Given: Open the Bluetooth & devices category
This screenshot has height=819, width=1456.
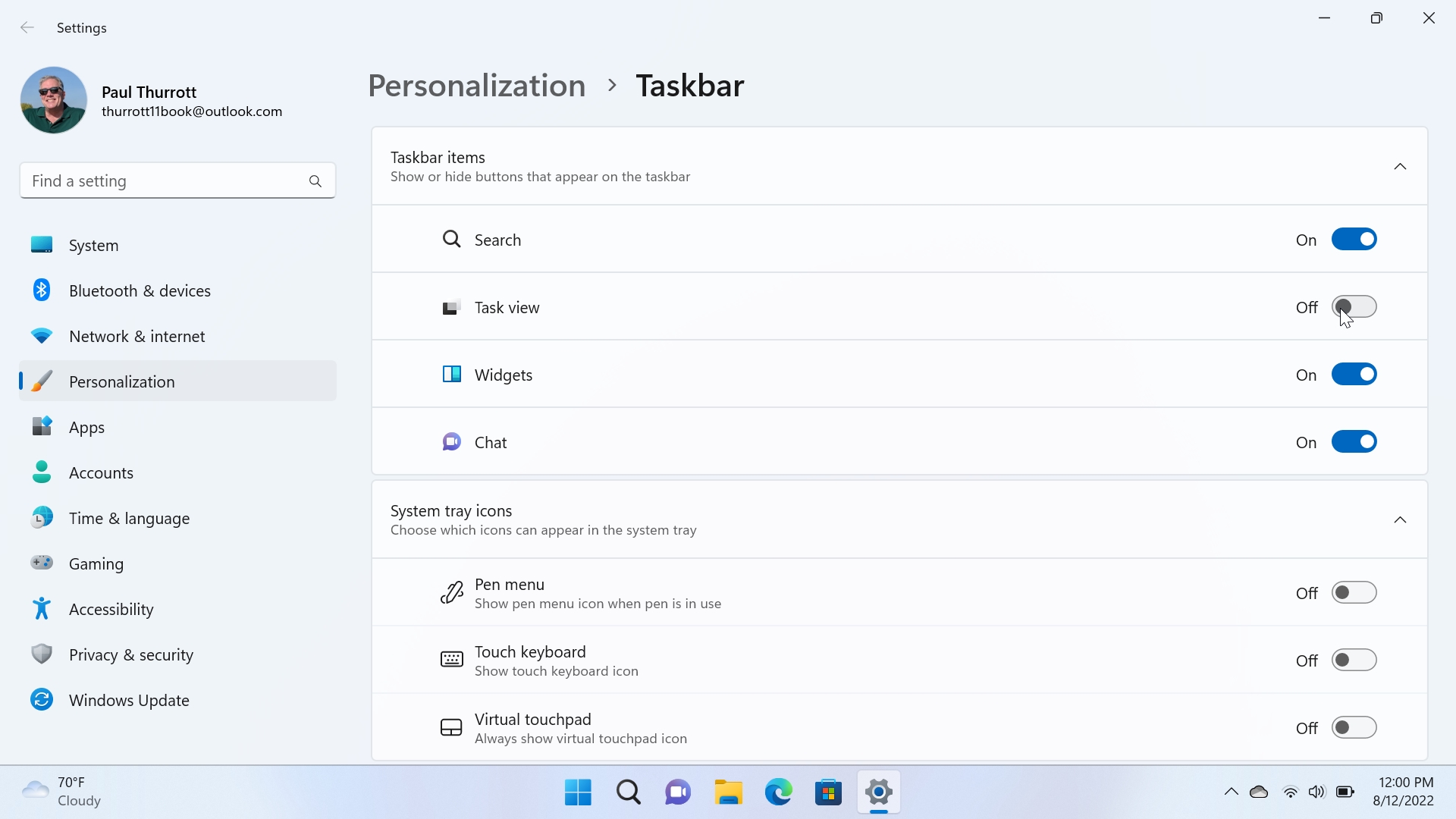Looking at the screenshot, I should (140, 291).
